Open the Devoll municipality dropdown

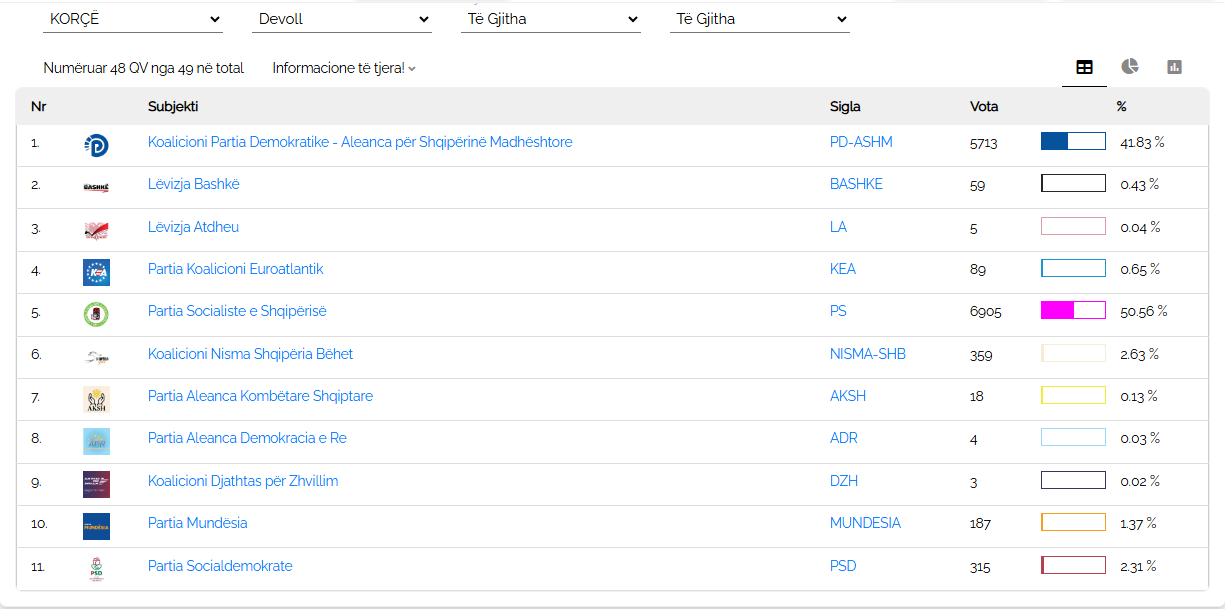[x=342, y=19]
